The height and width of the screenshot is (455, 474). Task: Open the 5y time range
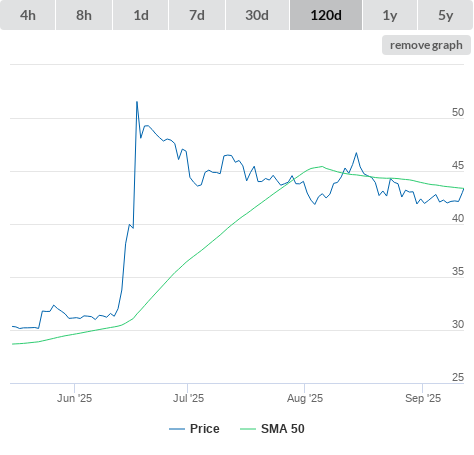pos(445,15)
